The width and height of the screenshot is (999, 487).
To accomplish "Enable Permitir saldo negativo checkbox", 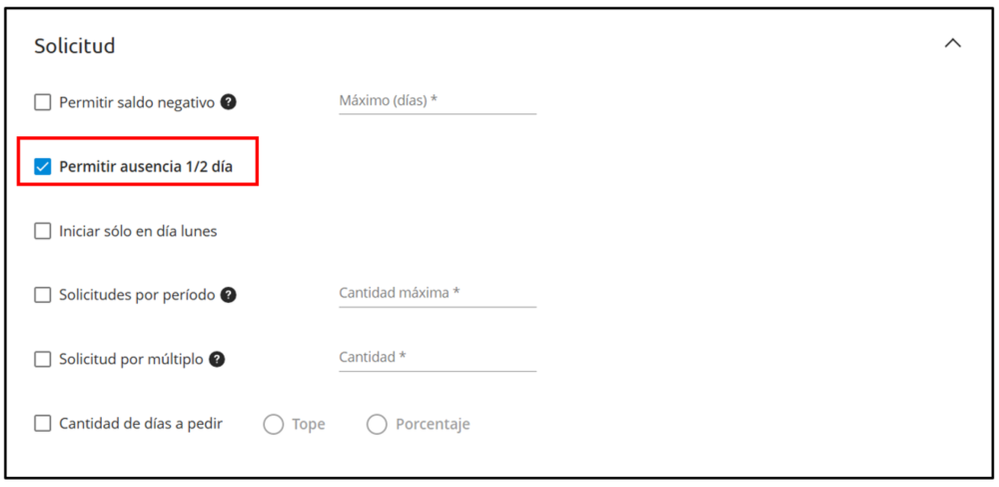I will tap(43, 102).
